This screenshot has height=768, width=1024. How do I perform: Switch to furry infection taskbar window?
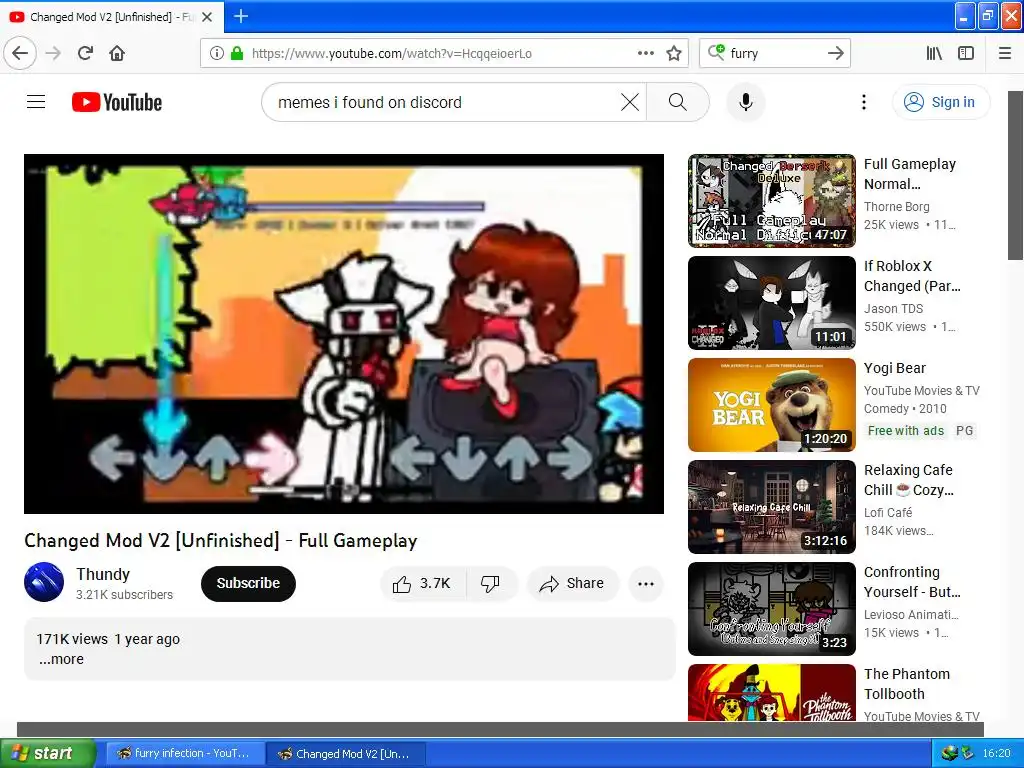pyautogui.click(x=185, y=754)
